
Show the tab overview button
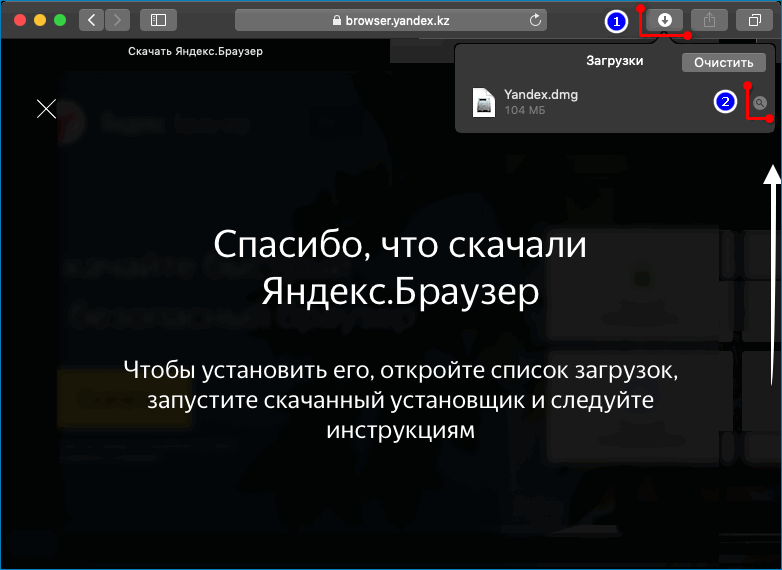point(755,20)
